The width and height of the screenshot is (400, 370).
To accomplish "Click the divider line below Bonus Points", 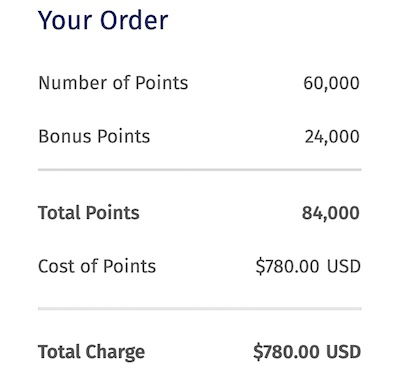I will click(200, 170).
